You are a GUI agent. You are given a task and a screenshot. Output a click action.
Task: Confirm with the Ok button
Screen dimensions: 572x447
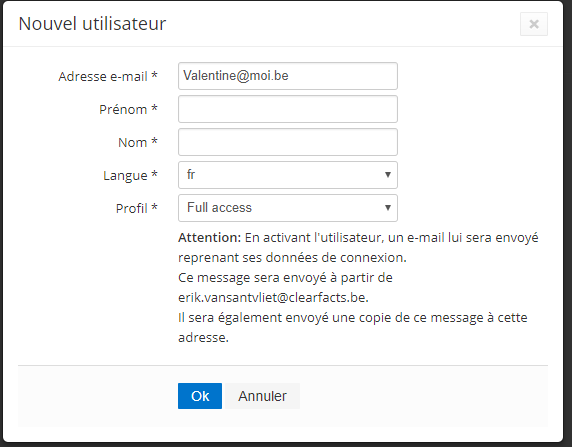200,396
